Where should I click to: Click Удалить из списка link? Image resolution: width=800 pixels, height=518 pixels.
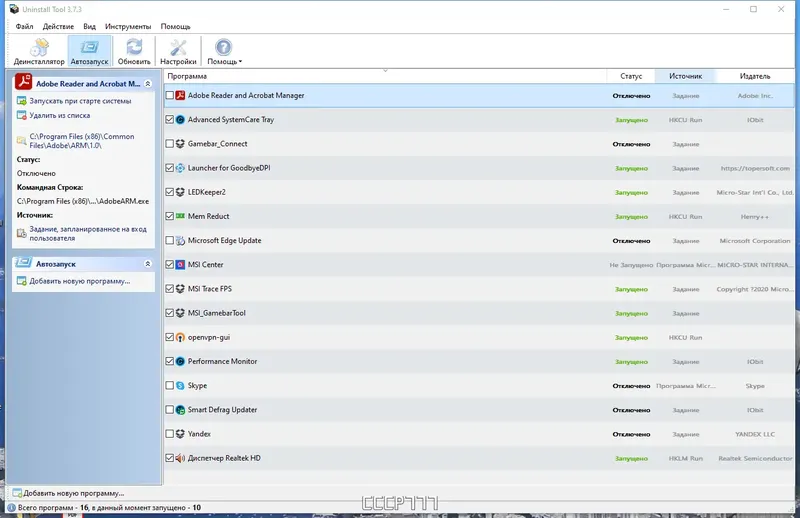click(60, 115)
